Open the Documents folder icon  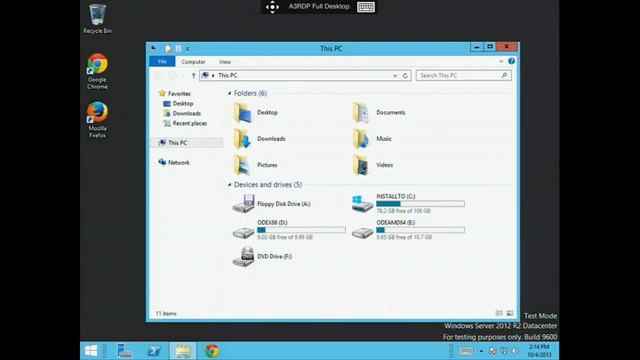[361, 113]
